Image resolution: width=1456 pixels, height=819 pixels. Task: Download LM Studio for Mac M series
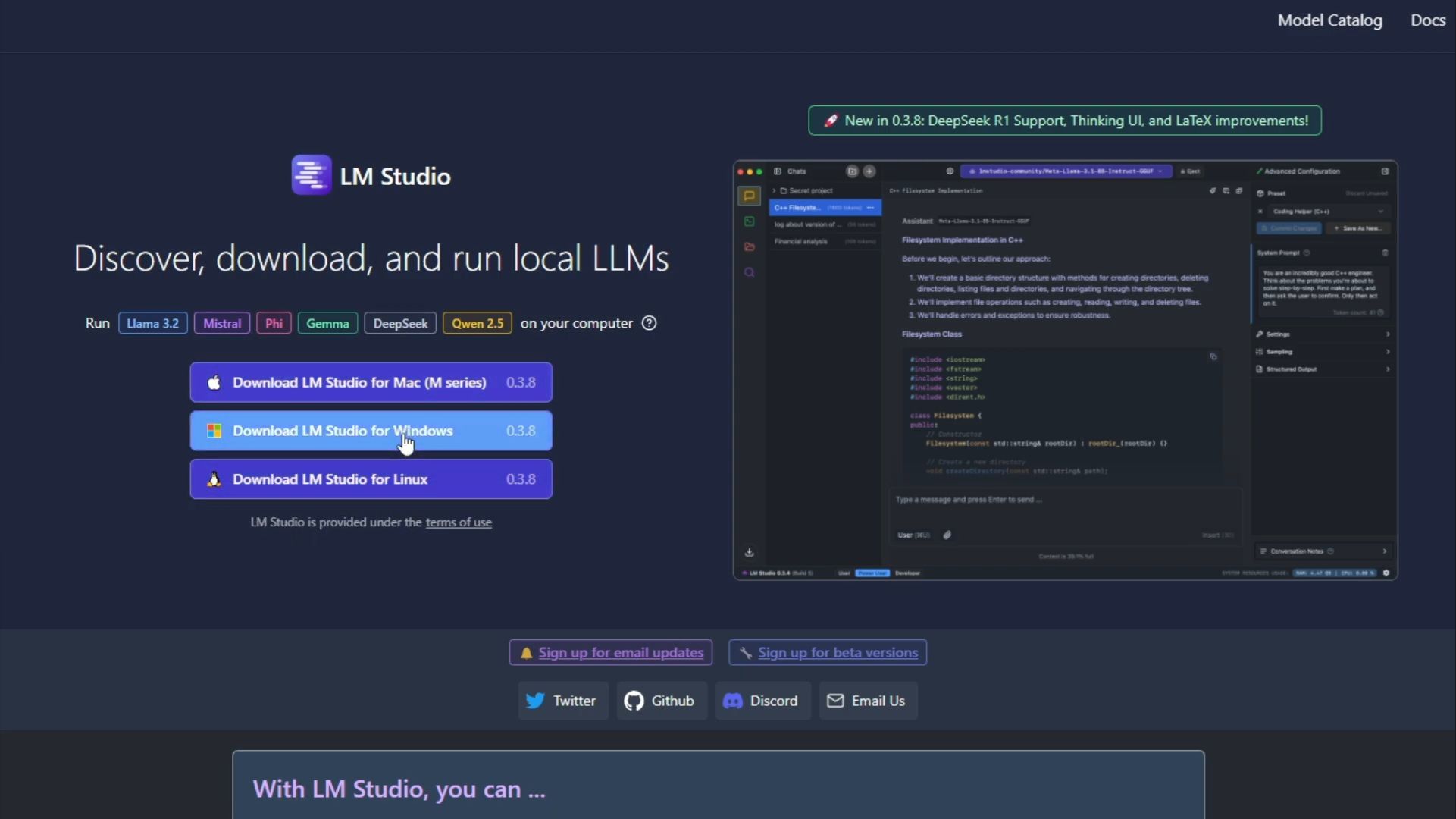point(371,382)
